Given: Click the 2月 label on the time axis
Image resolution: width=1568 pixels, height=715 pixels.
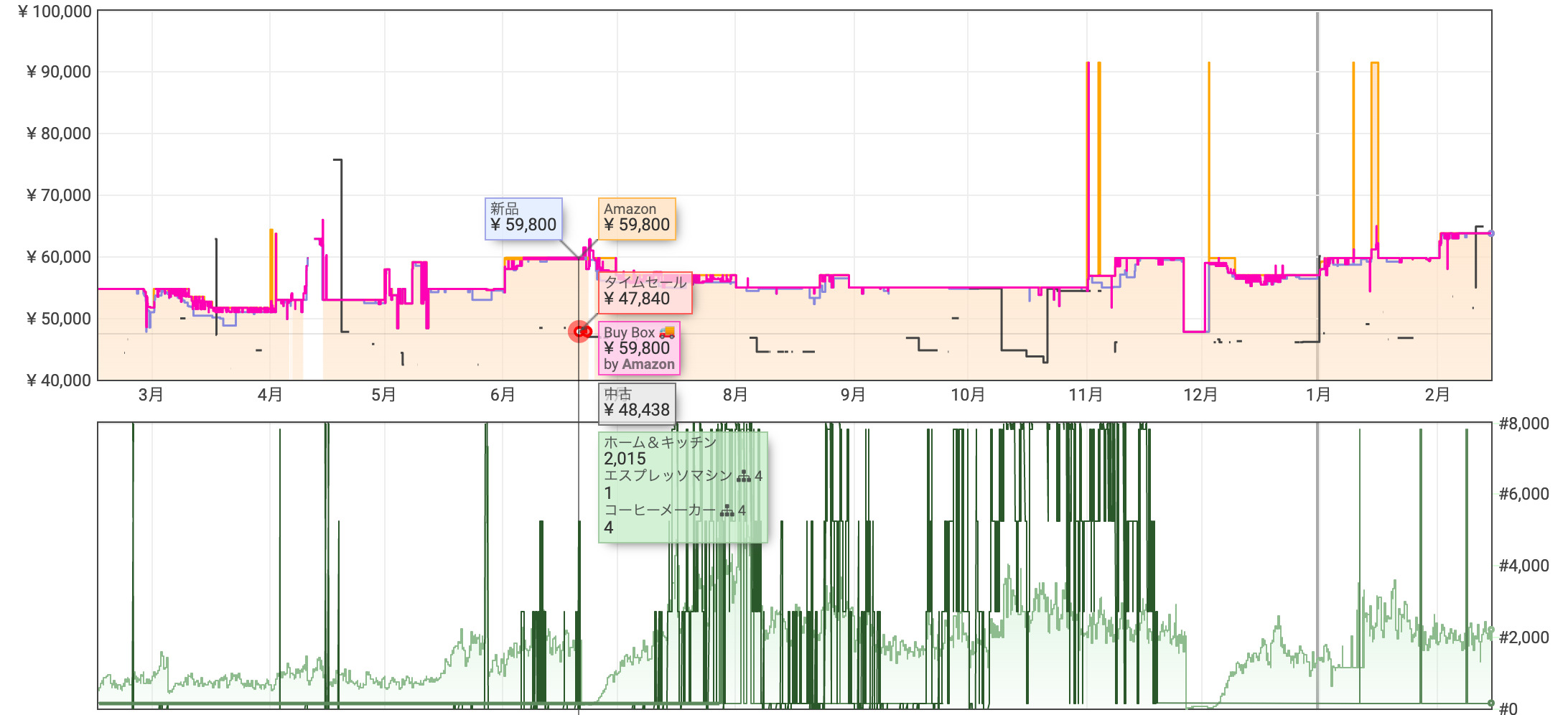Looking at the screenshot, I should 1437,395.
